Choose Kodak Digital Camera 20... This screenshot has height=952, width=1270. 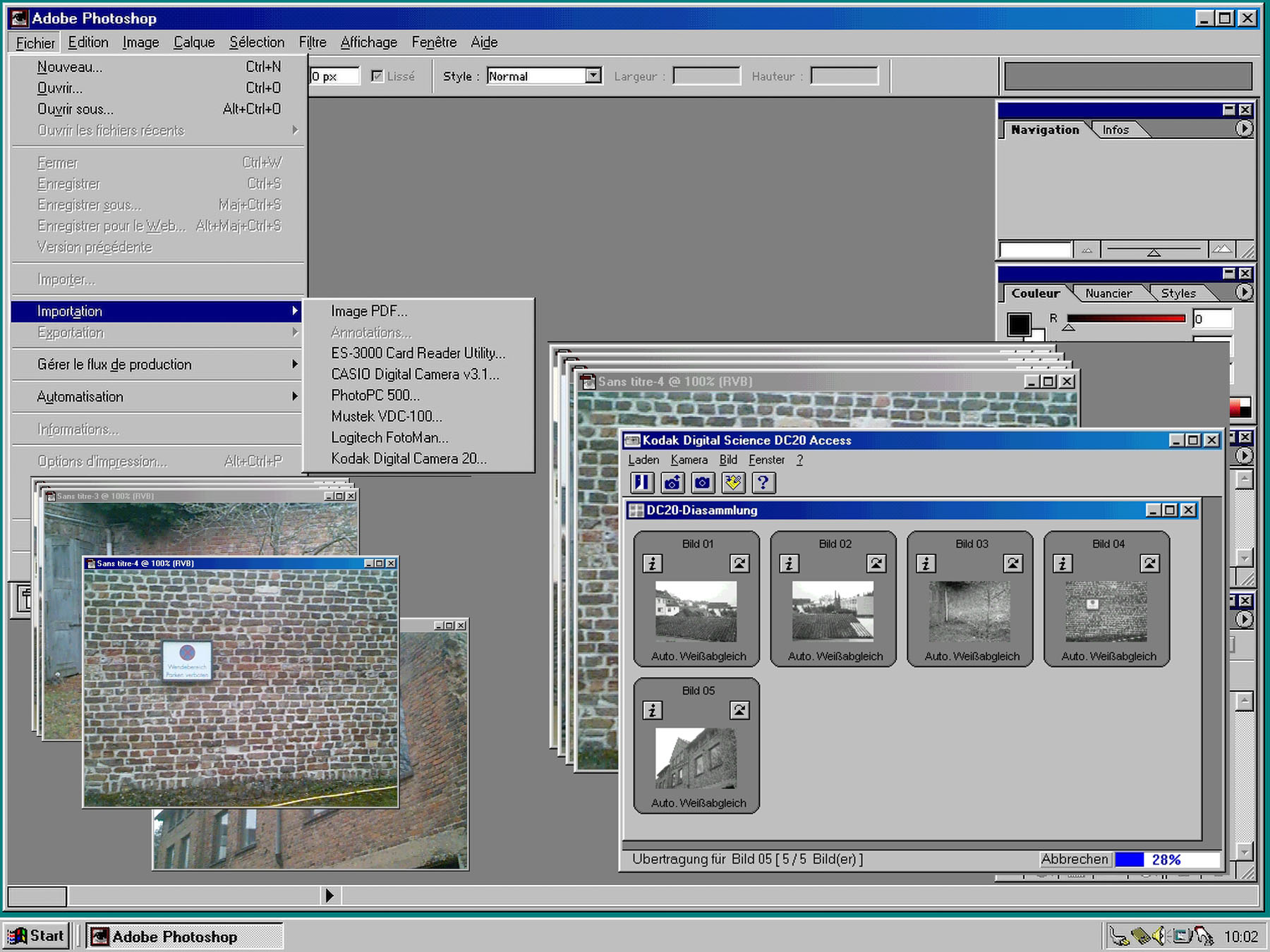(418, 459)
